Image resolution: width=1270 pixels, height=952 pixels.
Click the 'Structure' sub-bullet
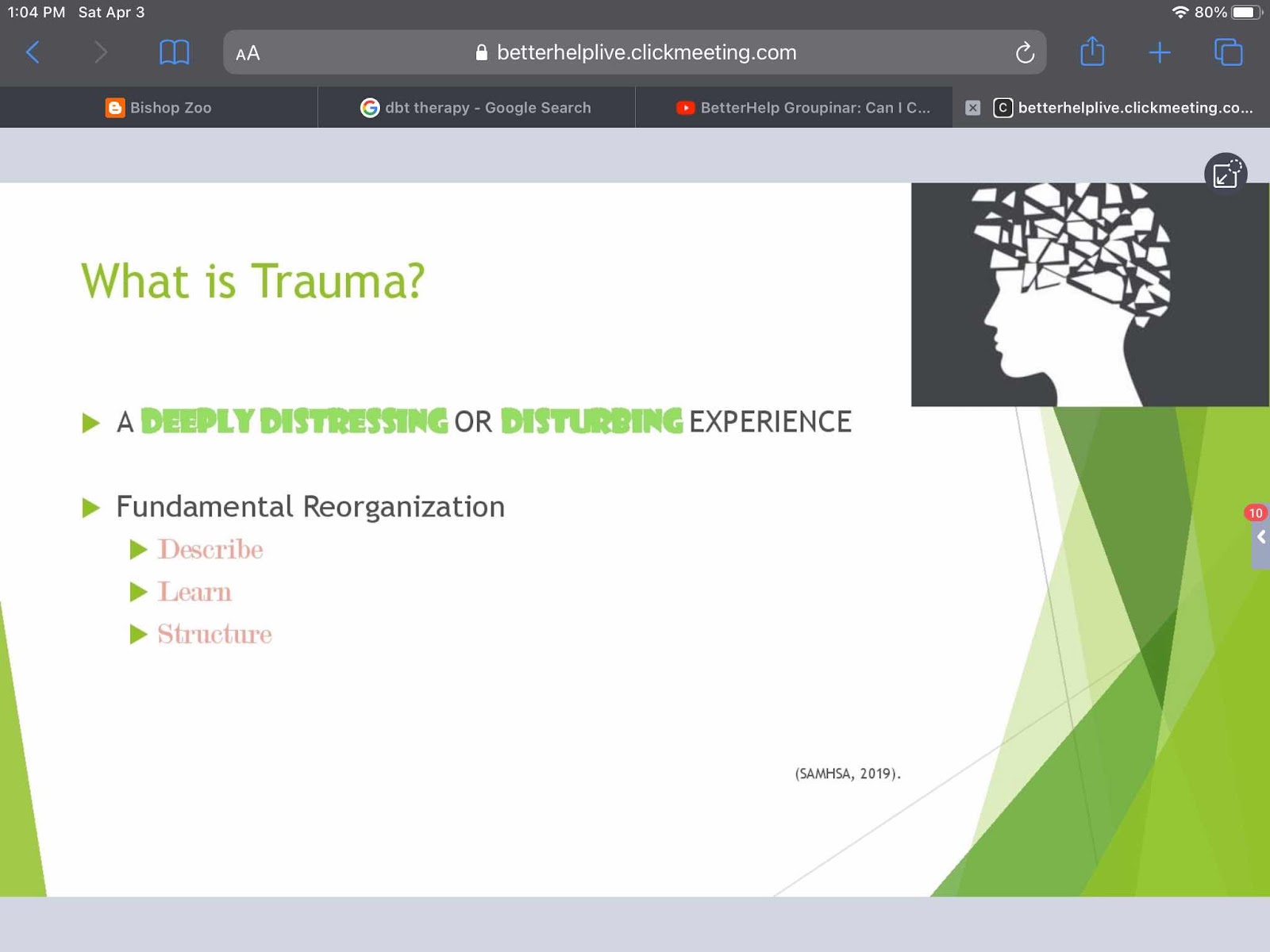(x=214, y=634)
